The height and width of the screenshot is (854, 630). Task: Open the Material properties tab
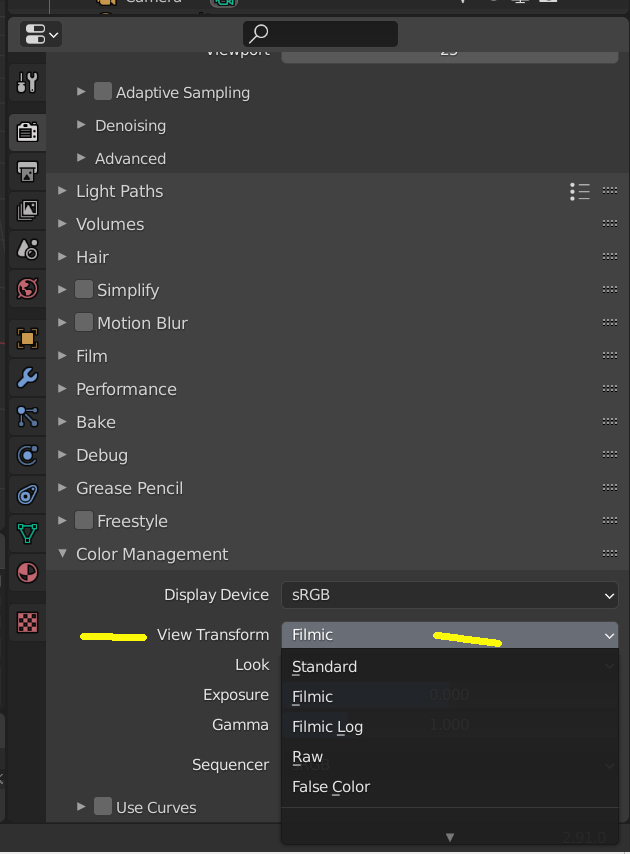[x=27, y=574]
